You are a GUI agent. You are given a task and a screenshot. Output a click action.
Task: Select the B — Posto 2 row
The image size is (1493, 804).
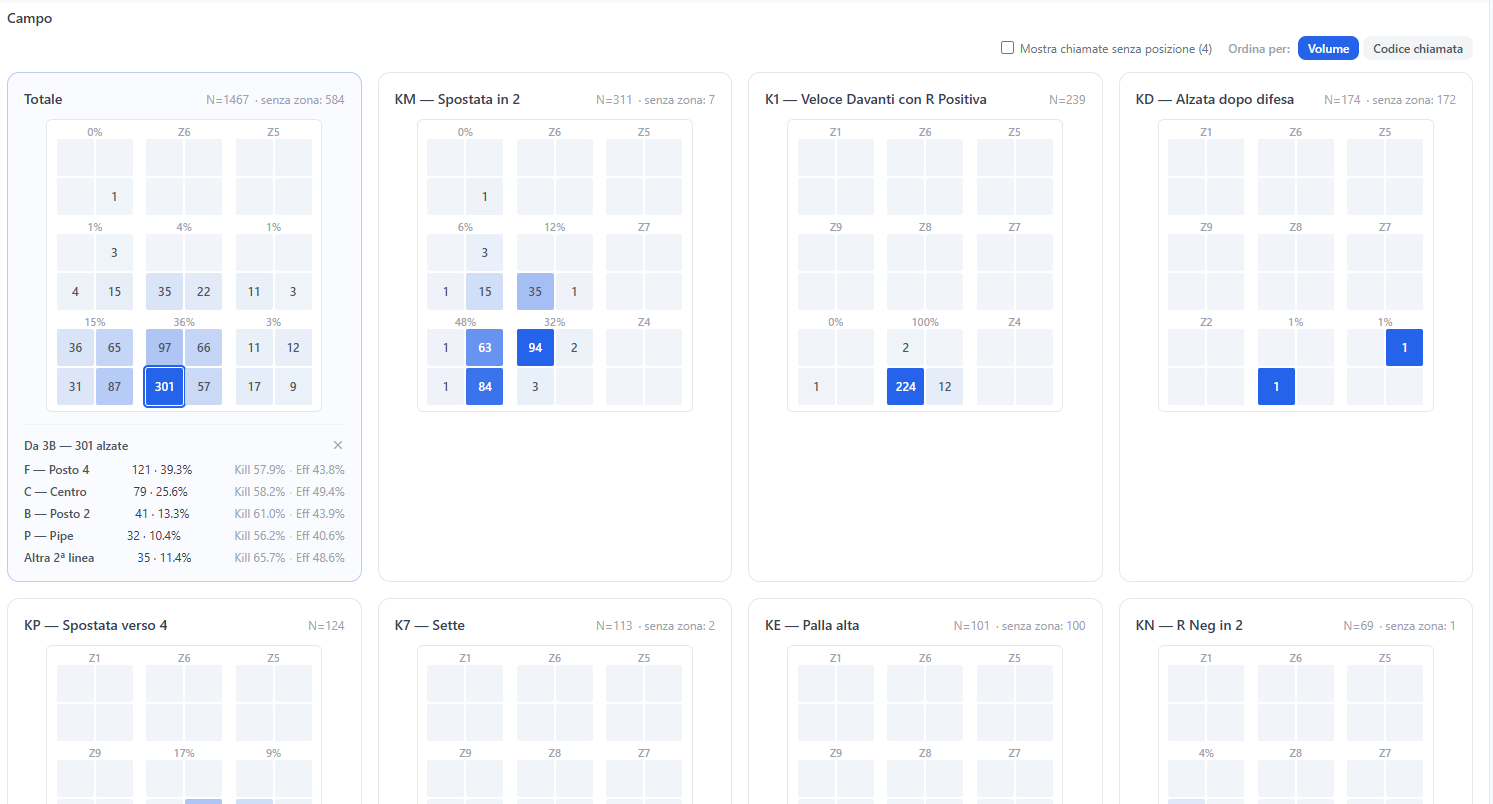tap(184, 514)
